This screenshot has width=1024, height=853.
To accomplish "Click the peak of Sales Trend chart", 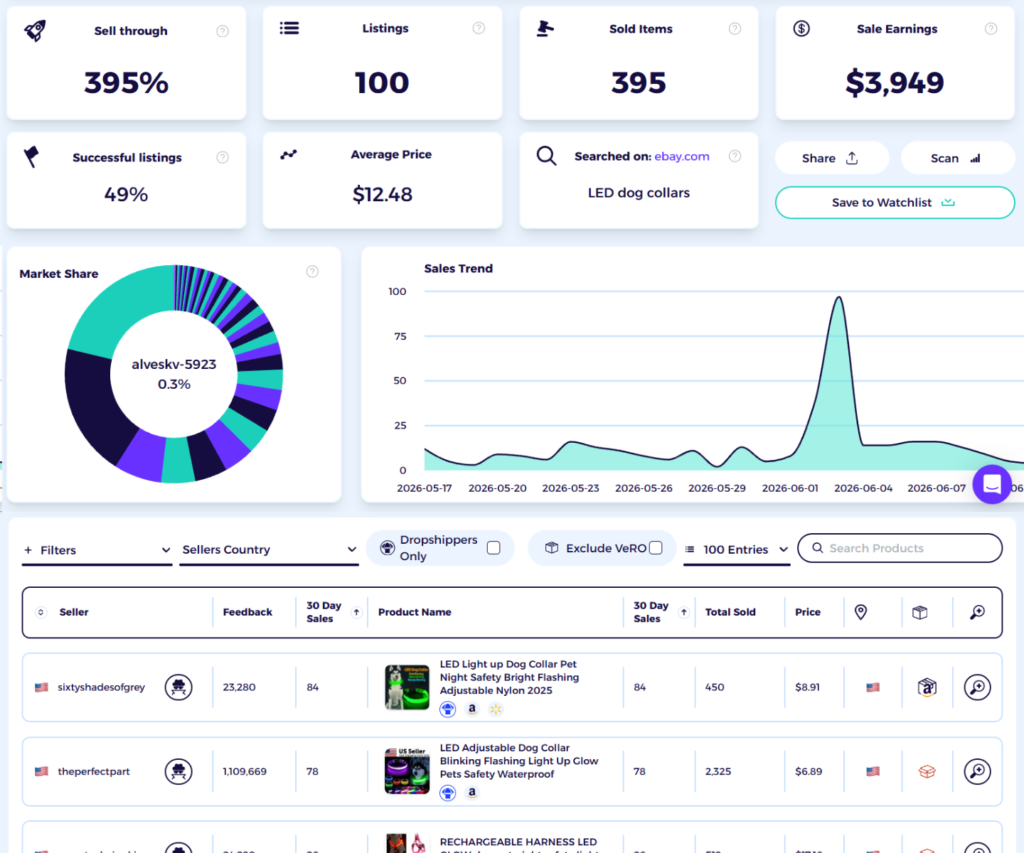I will click(839, 298).
